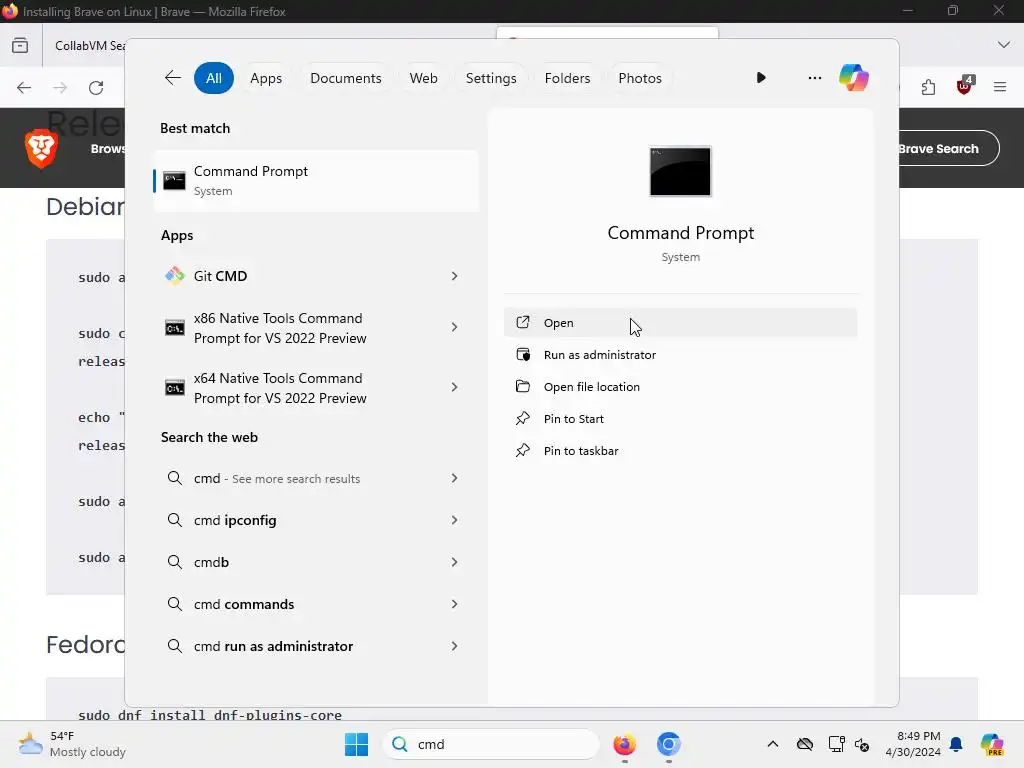1024x768 pixels.
Task: Open the Chromium browser taskbar icon
Action: (x=669, y=744)
